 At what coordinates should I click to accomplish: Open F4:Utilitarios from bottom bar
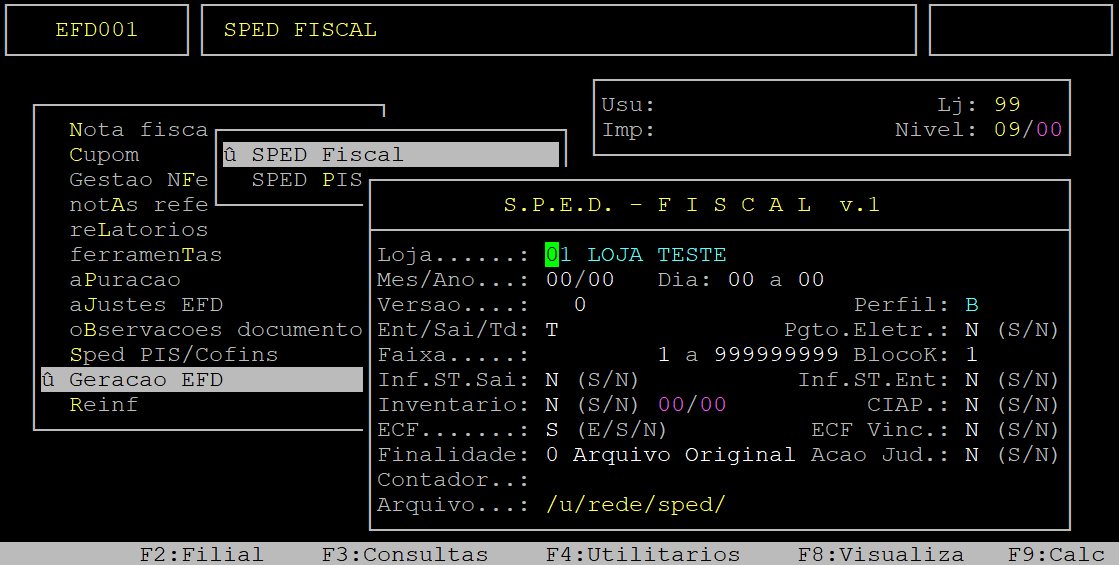(642, 554)
